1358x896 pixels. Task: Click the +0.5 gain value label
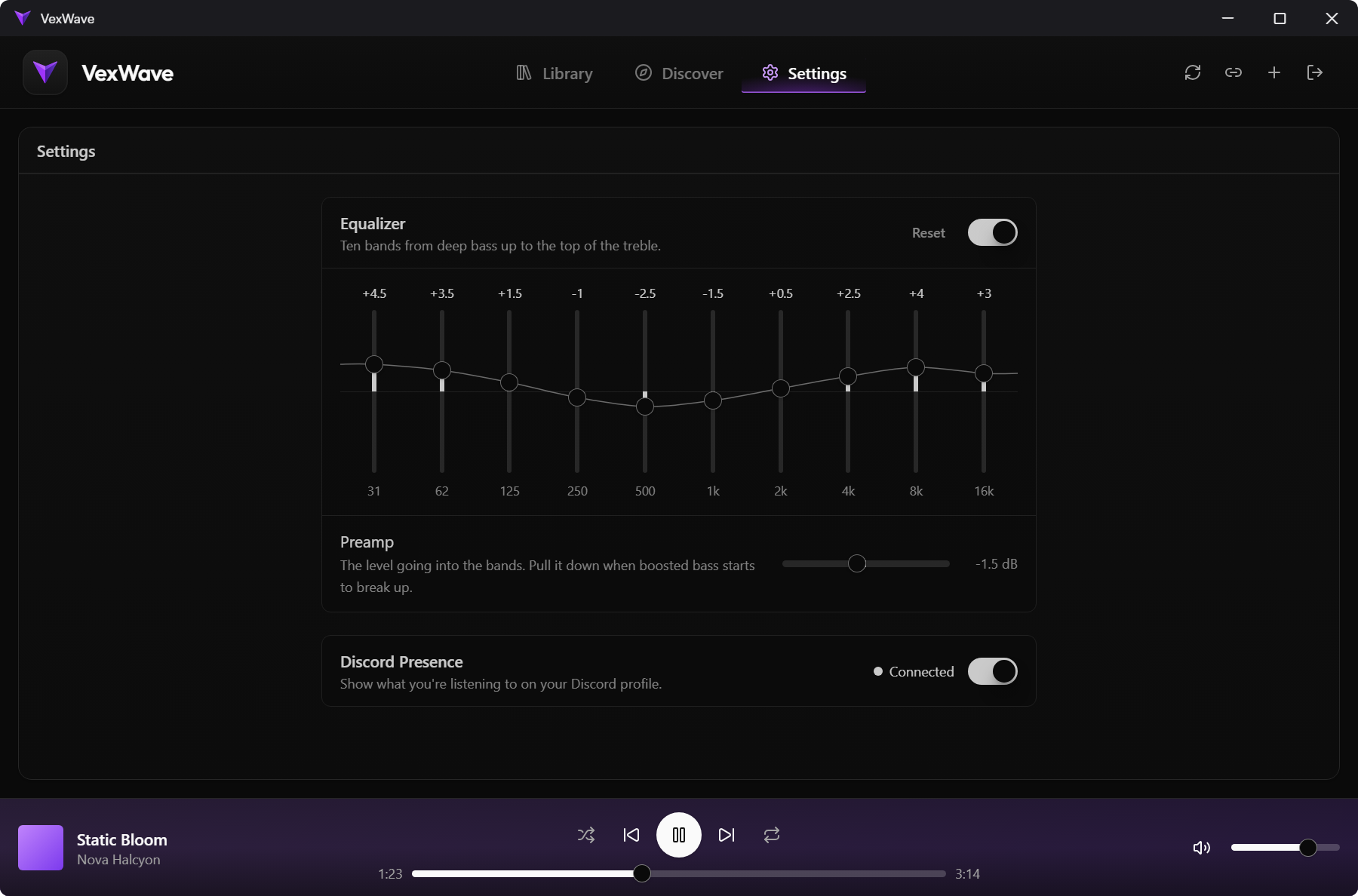[781, 293]
